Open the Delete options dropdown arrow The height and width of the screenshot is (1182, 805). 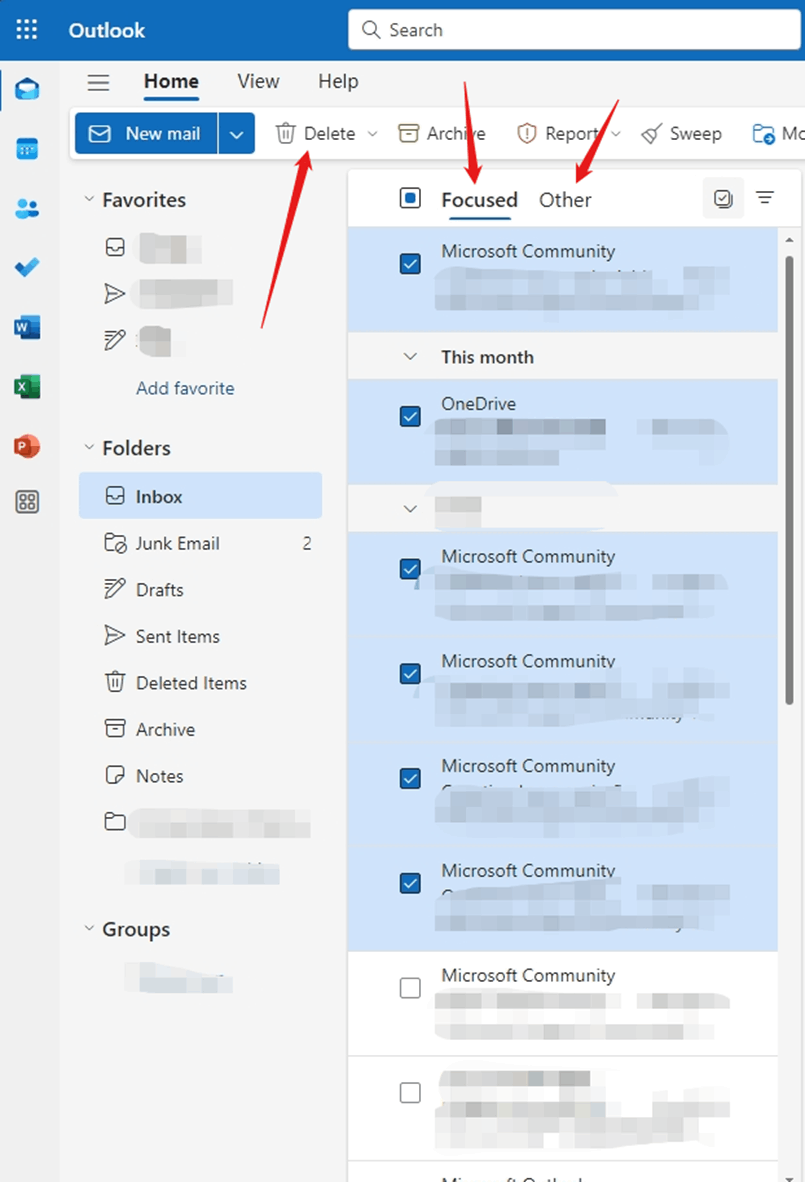[x=372, y=134]
